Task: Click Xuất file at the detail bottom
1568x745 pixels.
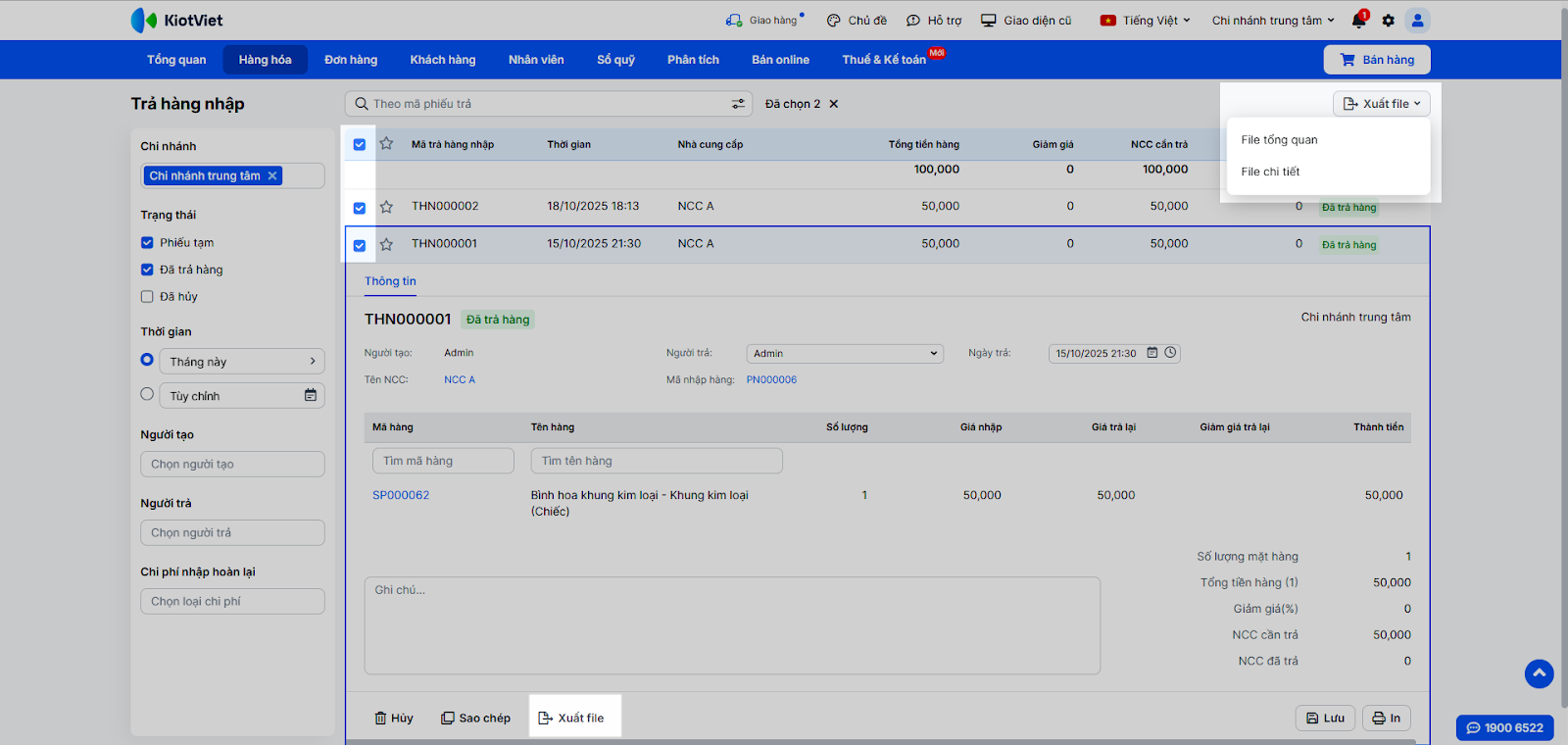Action: coord(571,718)
